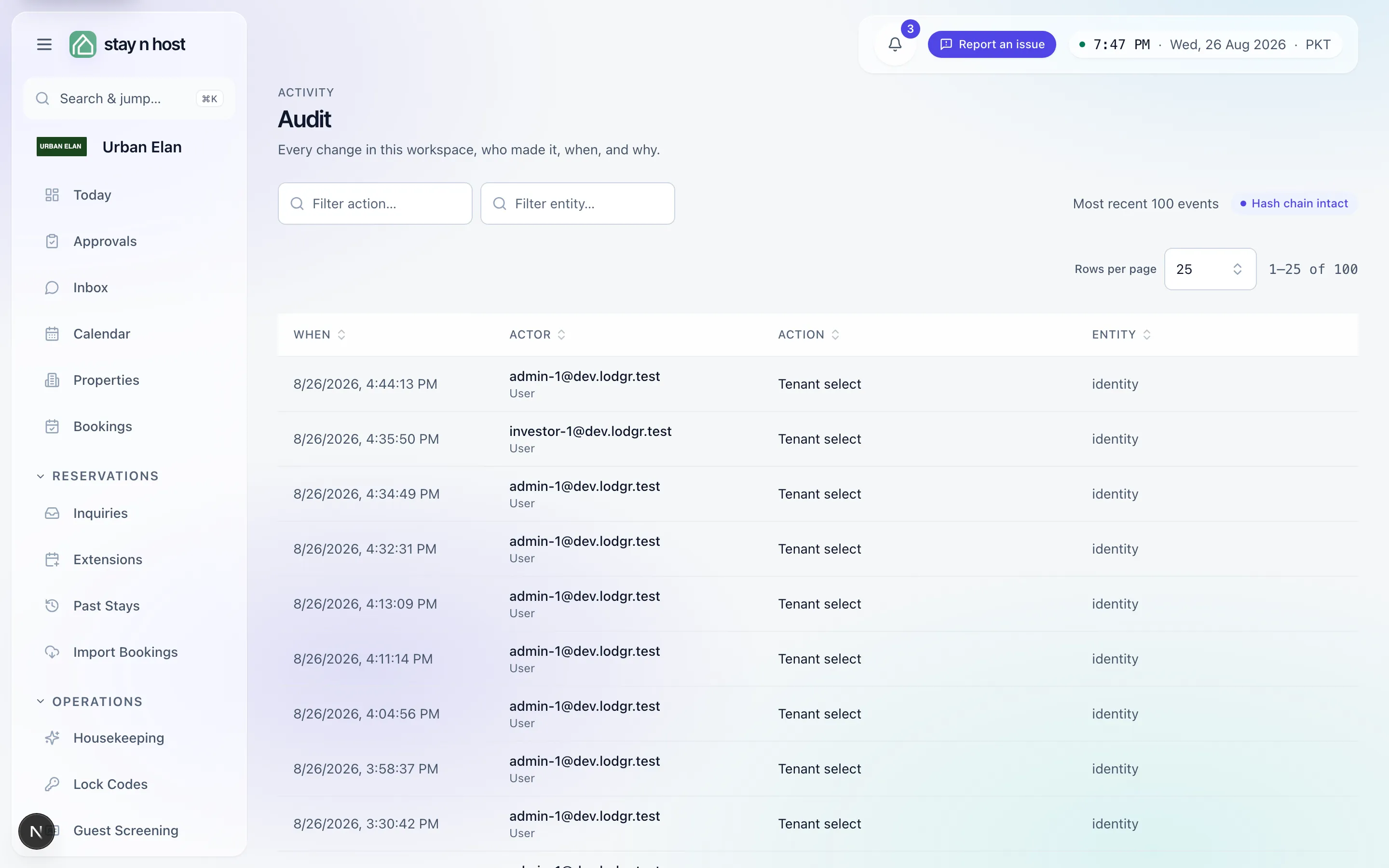Select row timestamped 8/26/2026, 4:34:49 PM
Image resolution: width=1389 pixels, height=868 pixels.
818,494
